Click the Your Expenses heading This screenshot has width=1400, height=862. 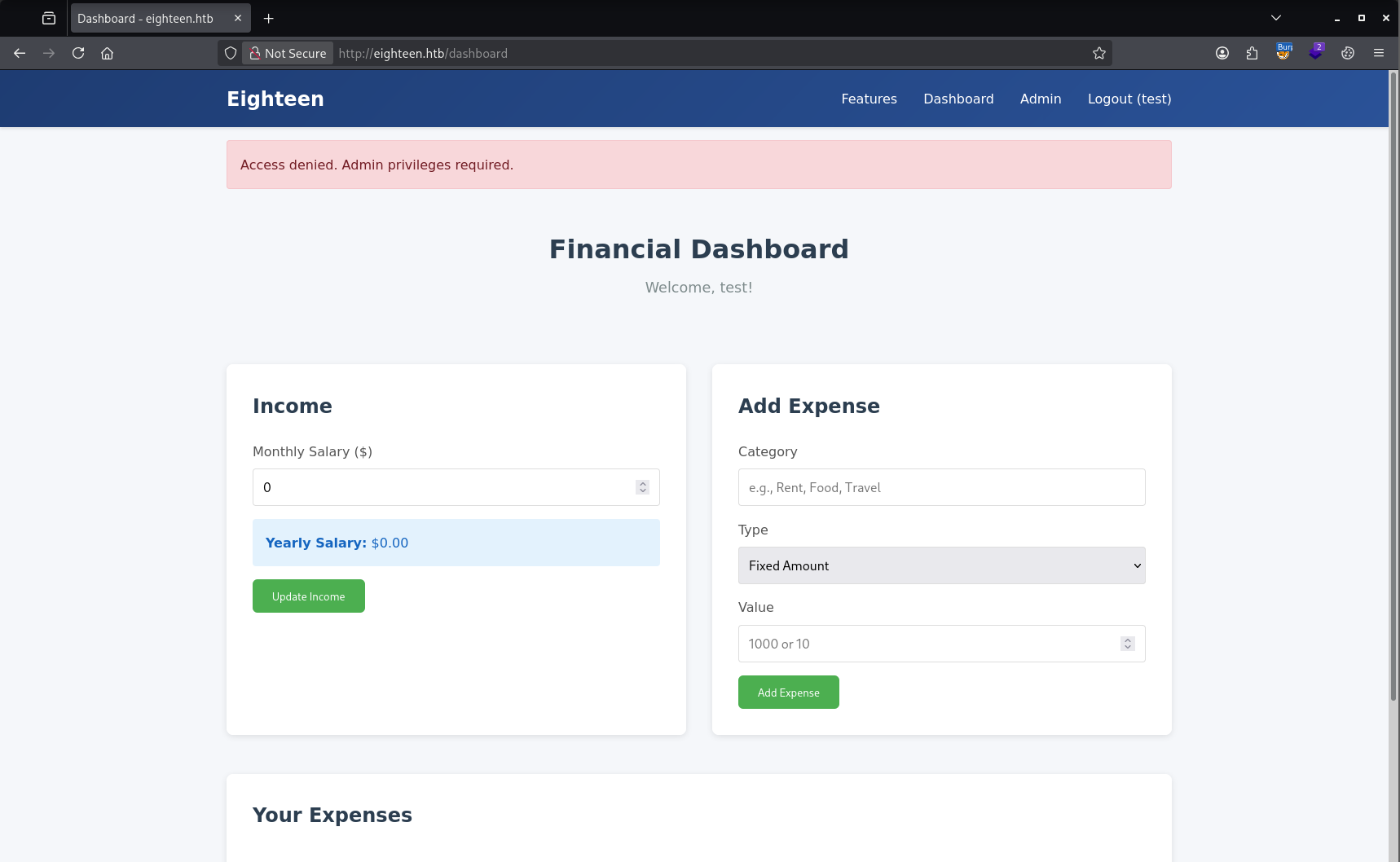tap(332, 815)
